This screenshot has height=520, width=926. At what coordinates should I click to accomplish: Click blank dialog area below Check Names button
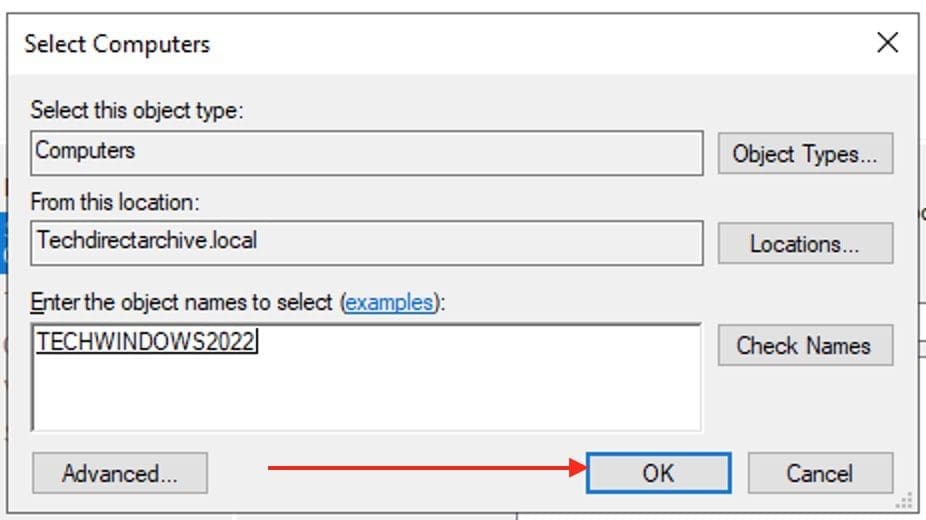[x=805, y=405]
